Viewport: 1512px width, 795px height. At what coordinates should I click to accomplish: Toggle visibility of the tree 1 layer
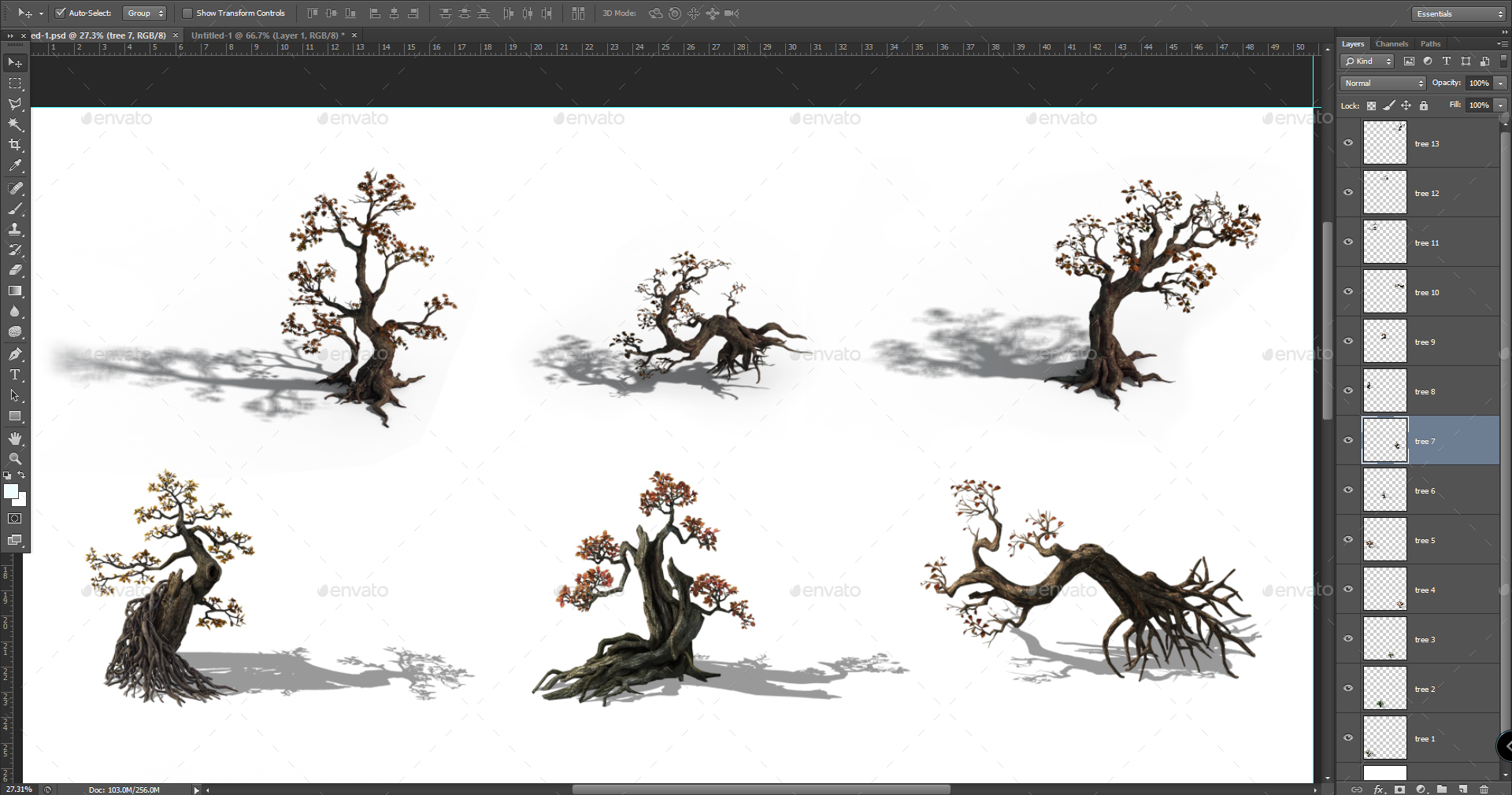[1348, 738]
